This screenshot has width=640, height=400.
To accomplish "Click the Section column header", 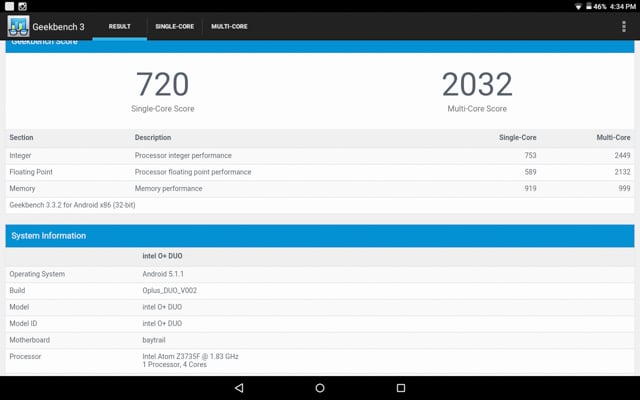I will [x=21, y=138].
